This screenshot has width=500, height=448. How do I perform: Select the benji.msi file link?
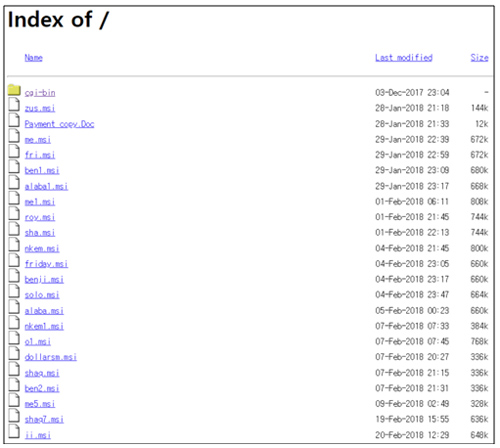44,279
